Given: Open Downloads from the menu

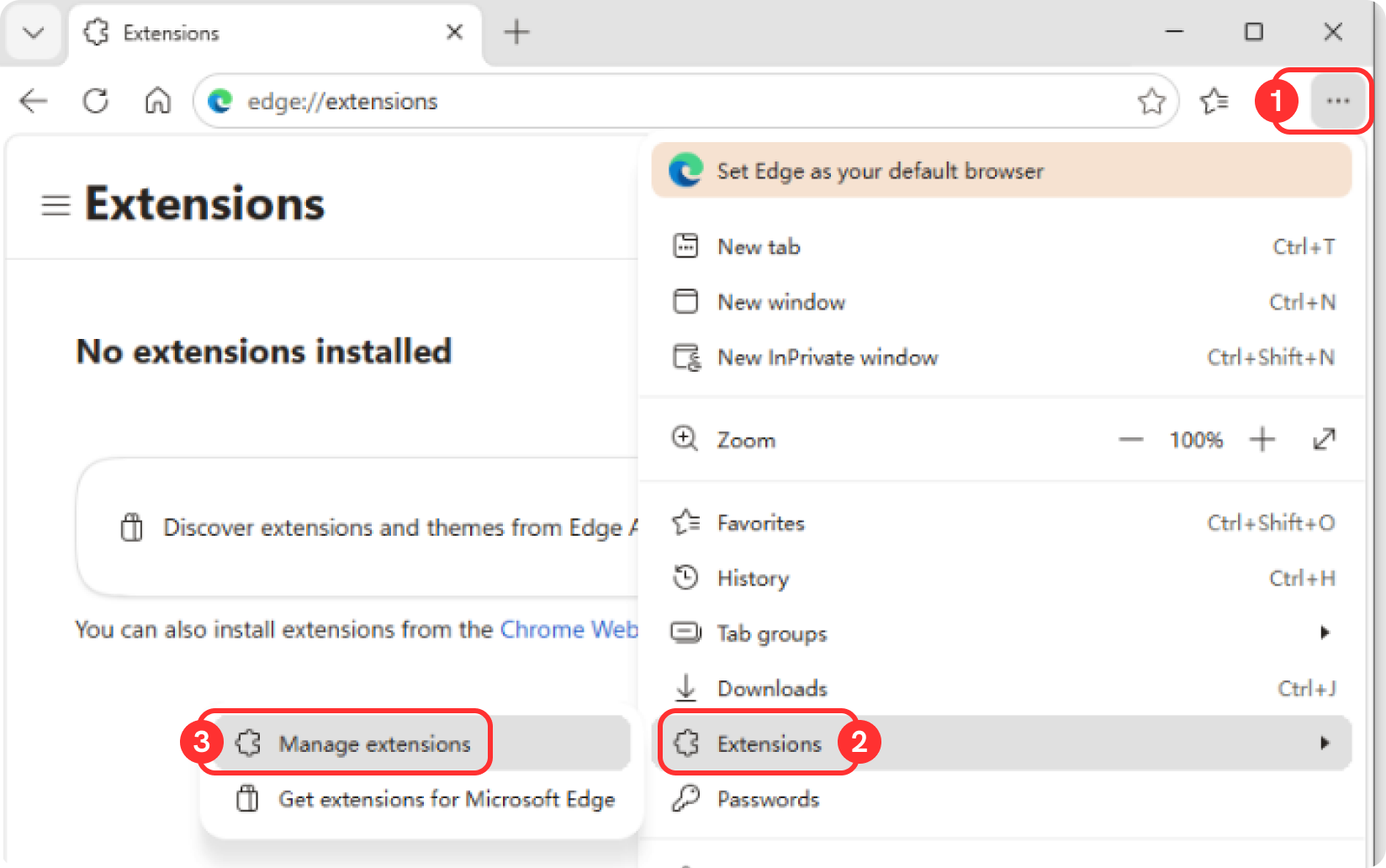Looking at the screenshot, I should [x=1002, y=689].
